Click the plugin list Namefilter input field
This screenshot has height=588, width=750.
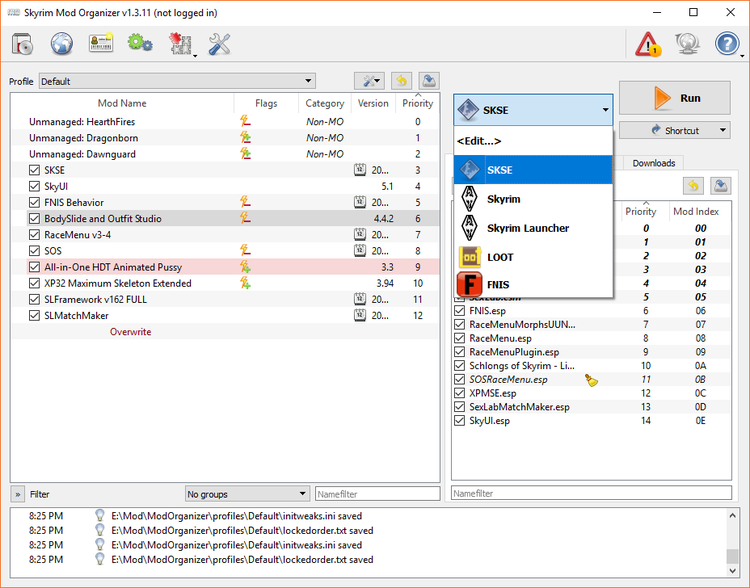point(591,493)
